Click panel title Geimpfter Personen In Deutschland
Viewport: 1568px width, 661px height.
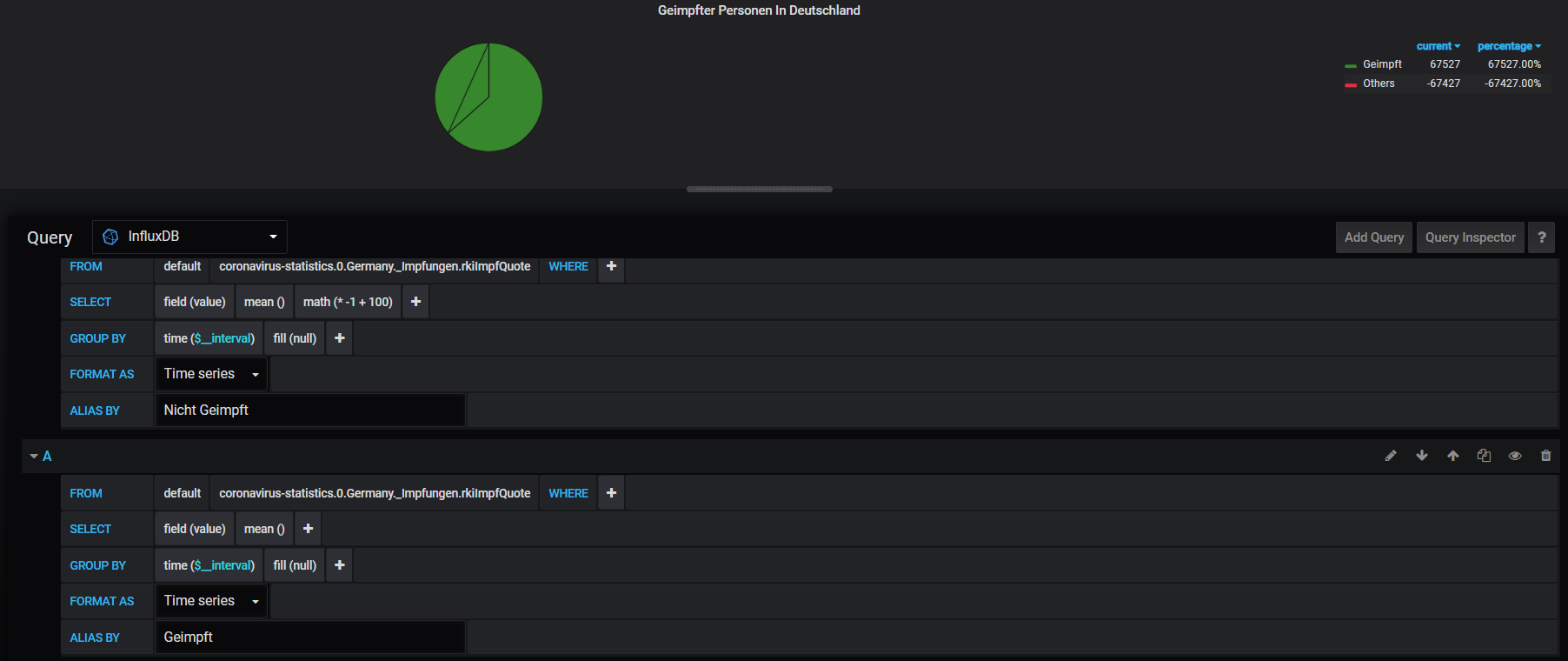pyautogui.click(x=759, y=10)
